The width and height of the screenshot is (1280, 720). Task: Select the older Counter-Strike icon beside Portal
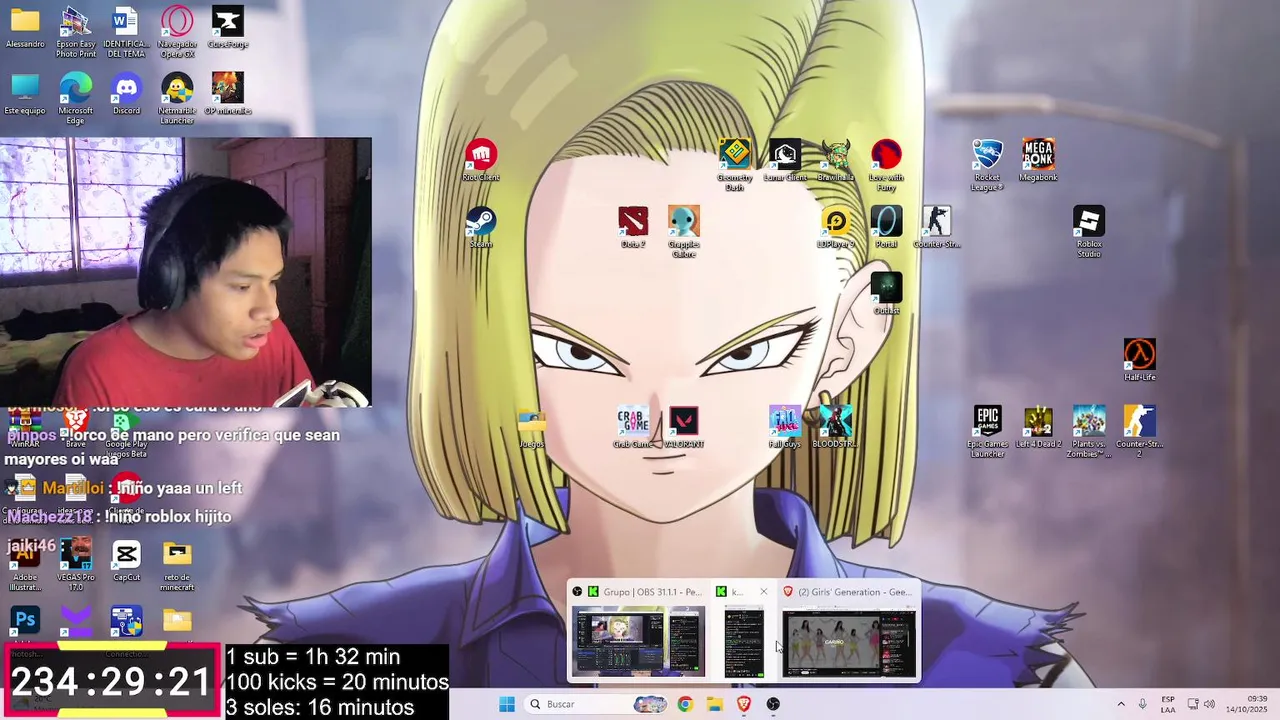[x=936, y=227]
